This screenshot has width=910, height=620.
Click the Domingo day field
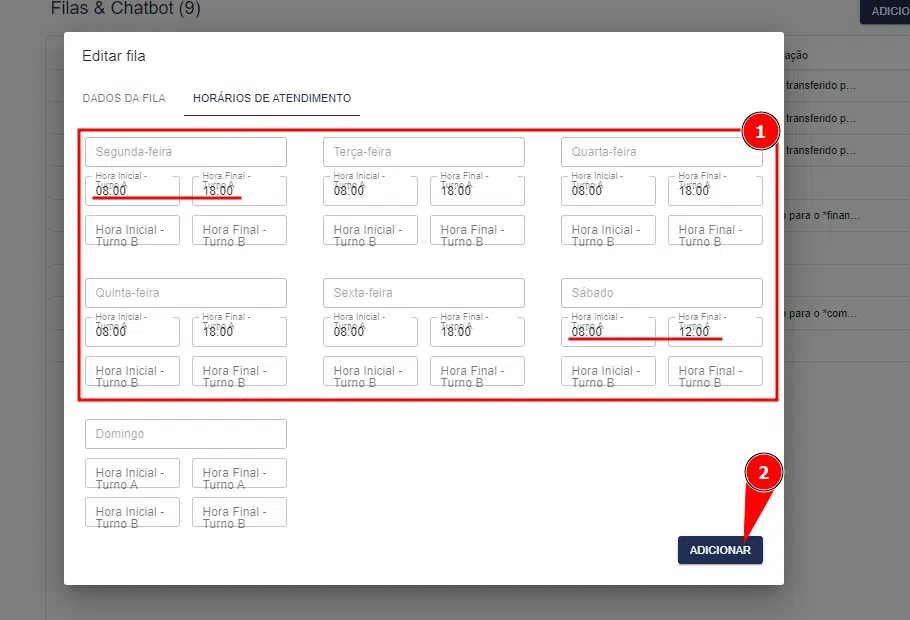click(x=186, y=434)
